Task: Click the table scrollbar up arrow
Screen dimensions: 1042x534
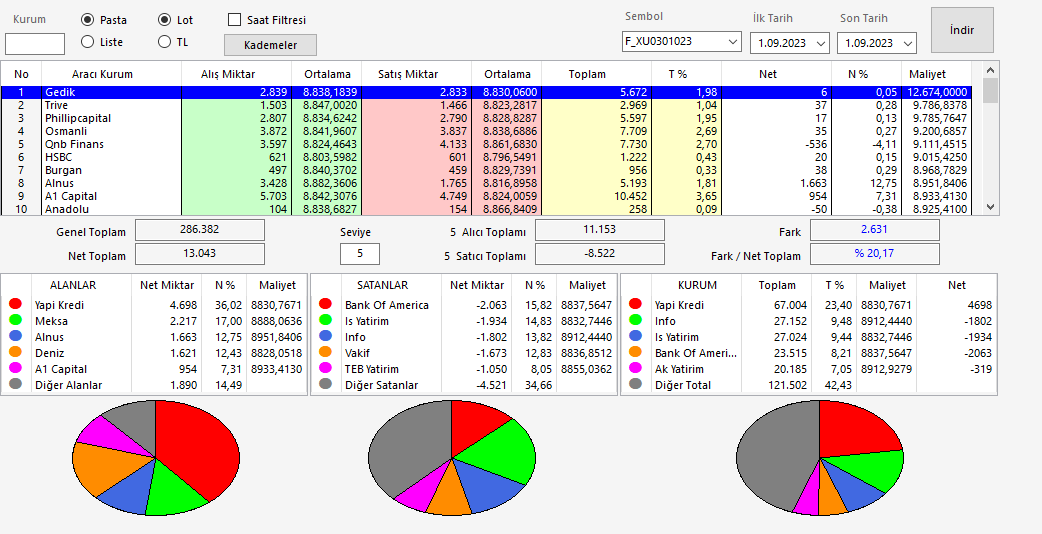Action: 990,70
